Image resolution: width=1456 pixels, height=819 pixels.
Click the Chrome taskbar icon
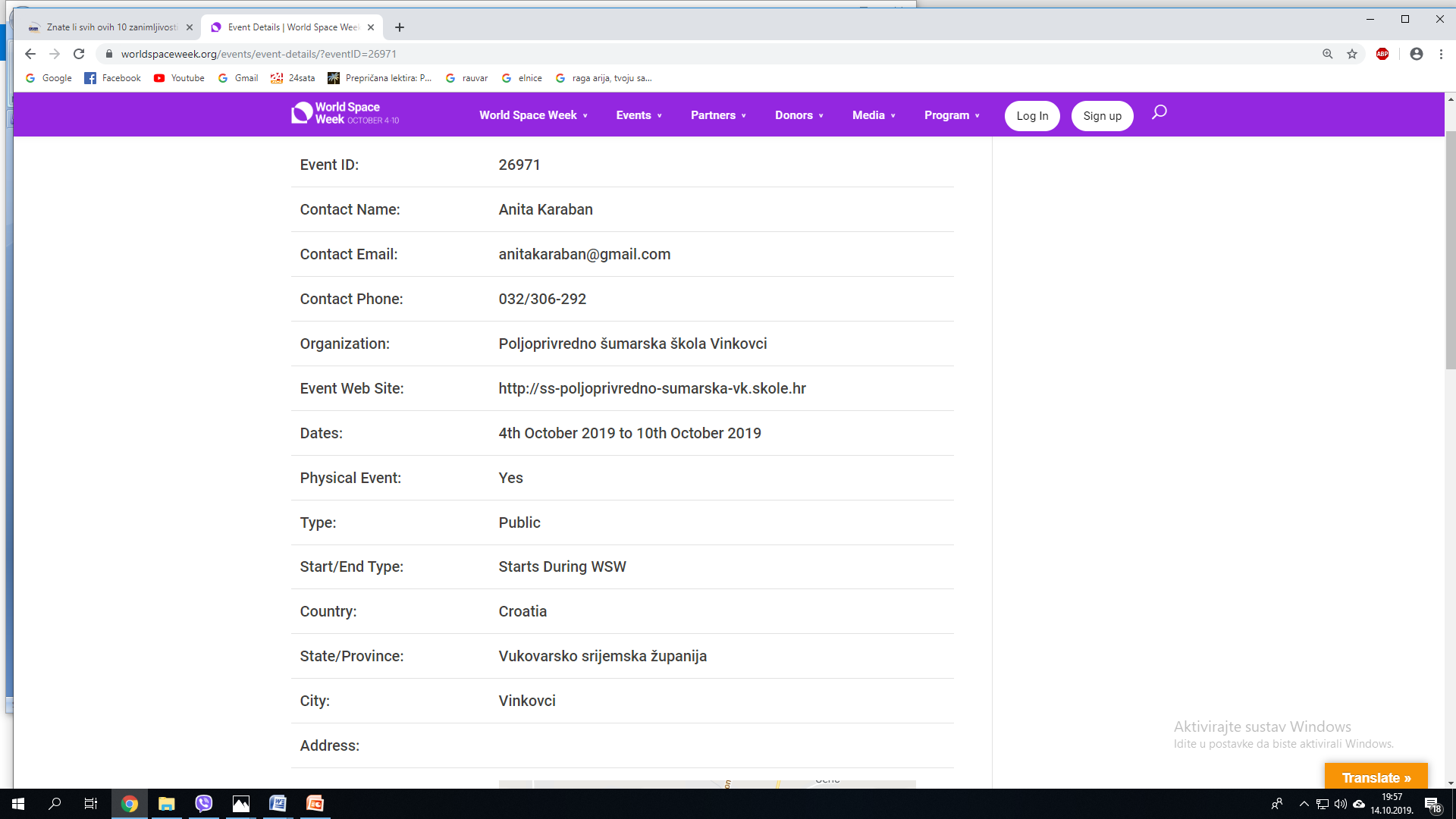[129, 804]
